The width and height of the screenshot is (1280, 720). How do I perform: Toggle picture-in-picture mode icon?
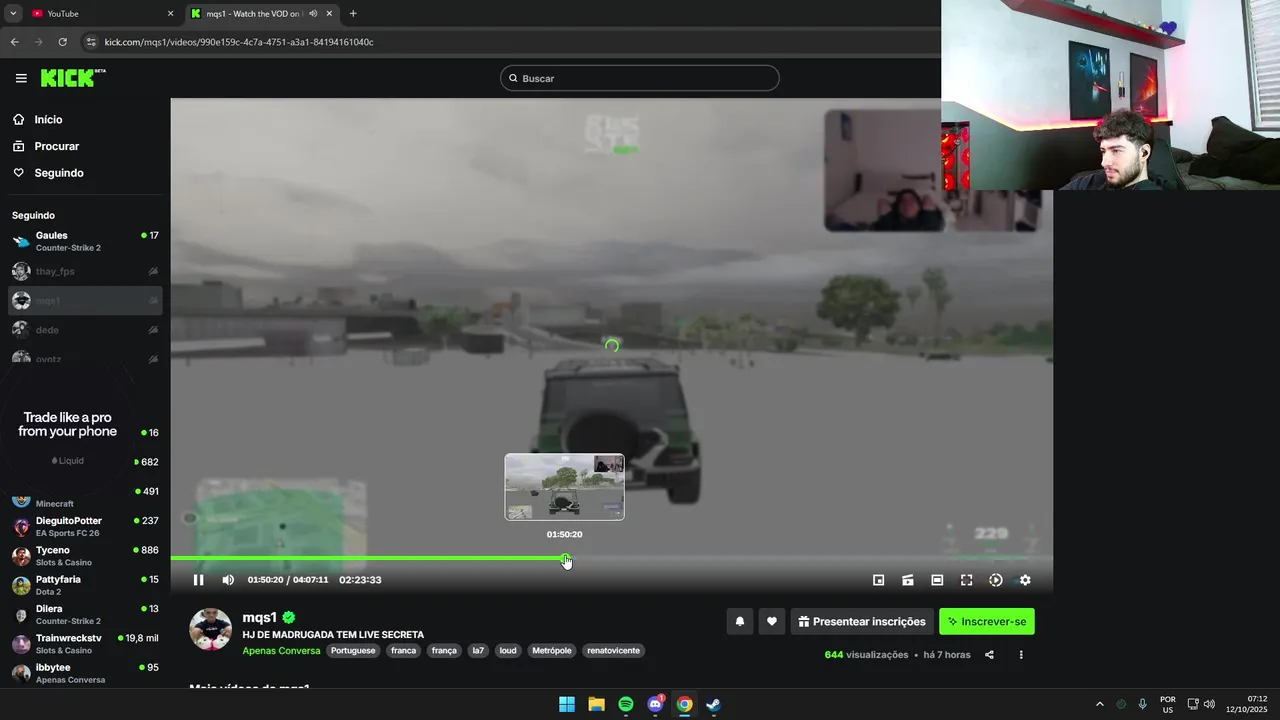click(878, 580)
